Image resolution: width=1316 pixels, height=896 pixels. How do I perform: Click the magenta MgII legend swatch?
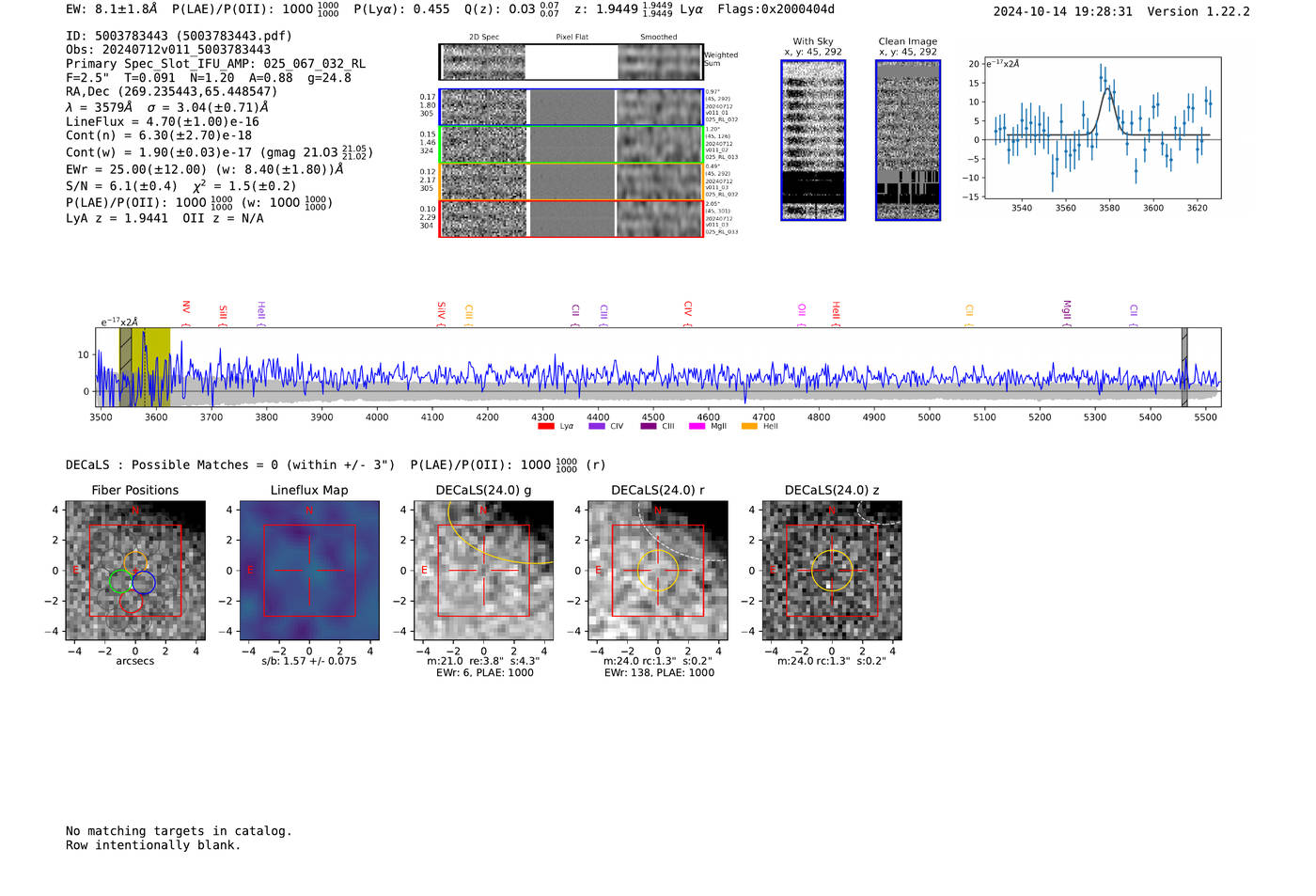[697, 426]
